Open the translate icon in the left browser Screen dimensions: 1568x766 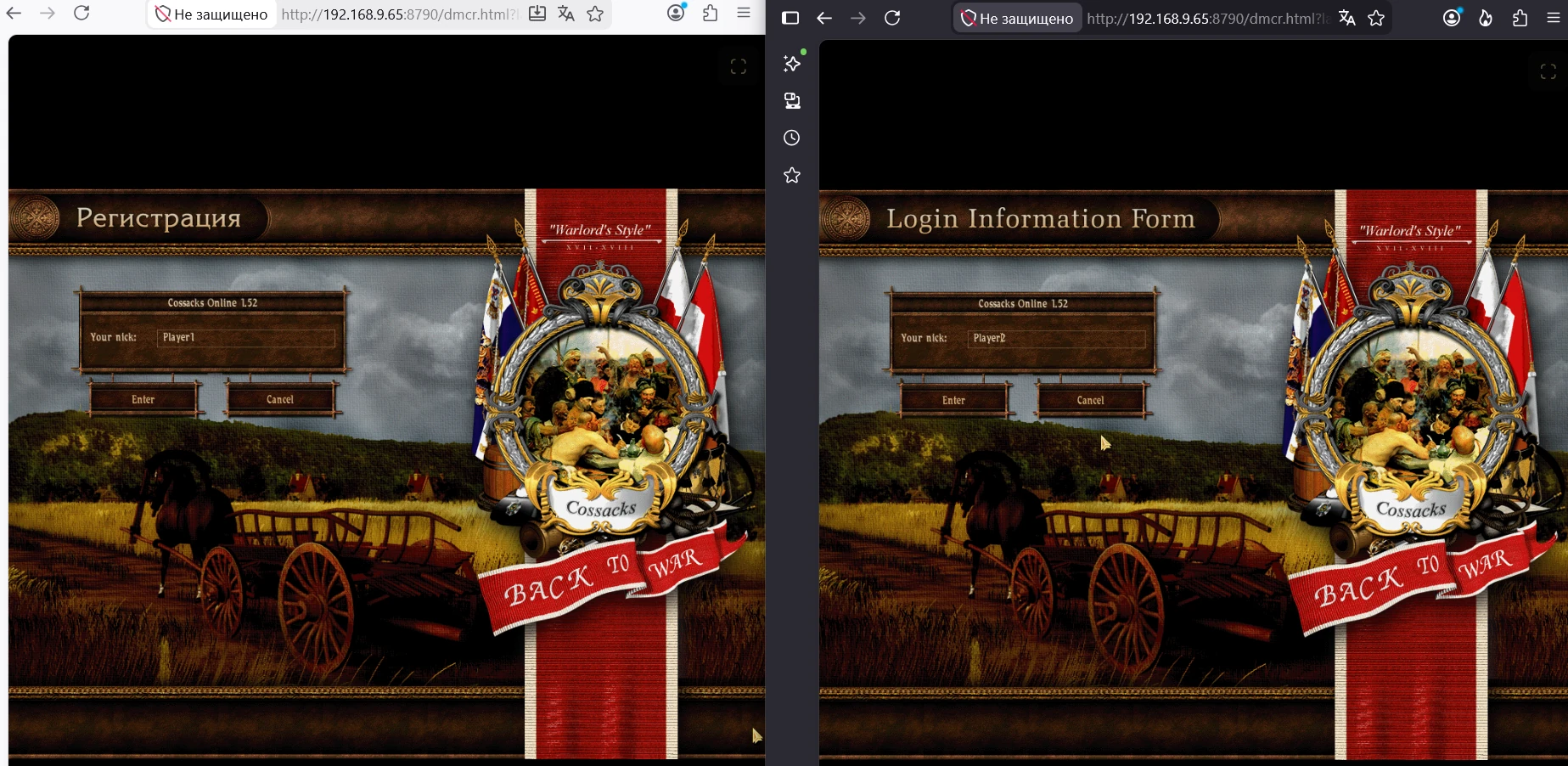tap(566, 14)
